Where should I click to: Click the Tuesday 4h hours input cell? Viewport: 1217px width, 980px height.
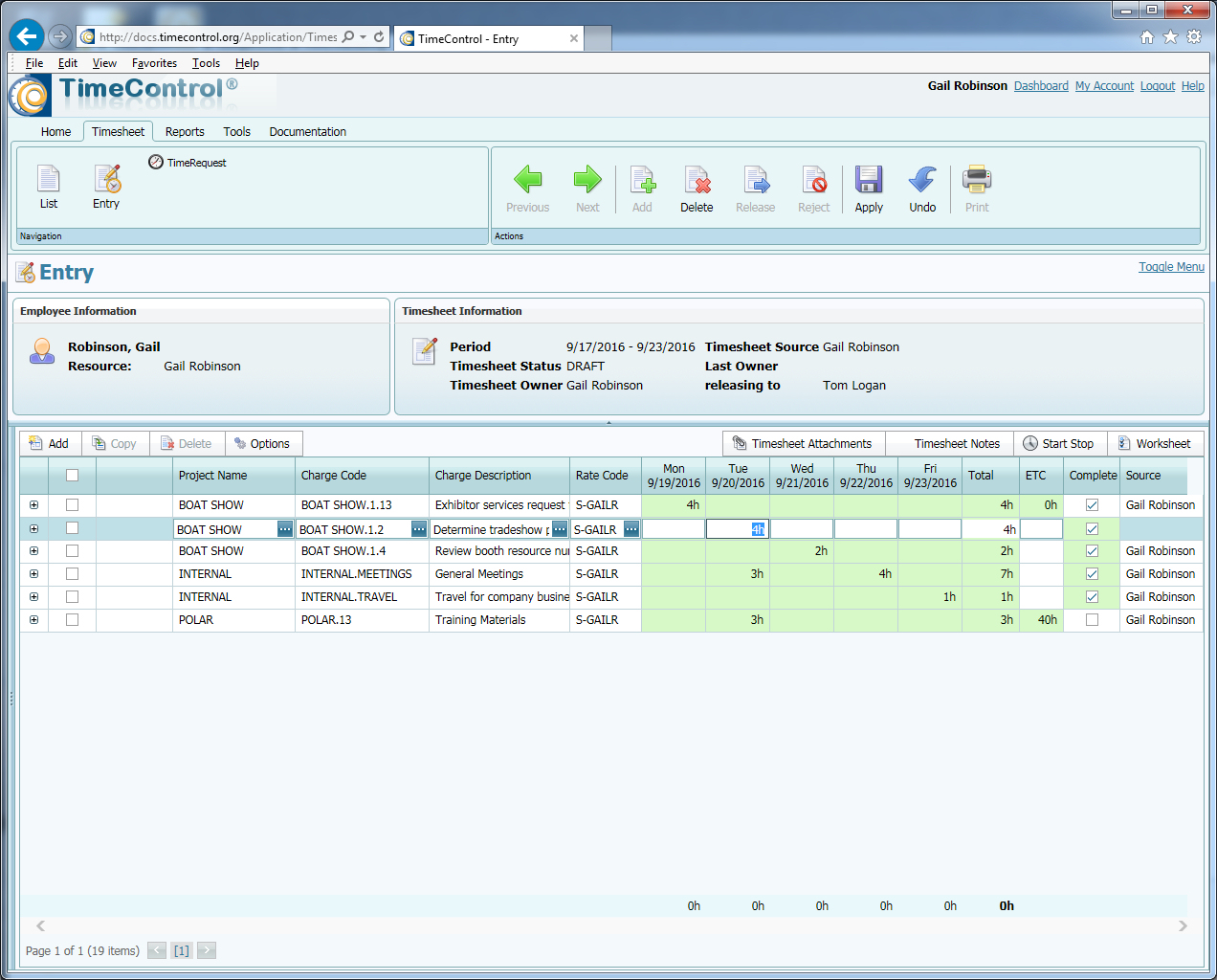(x=737, y=527)
